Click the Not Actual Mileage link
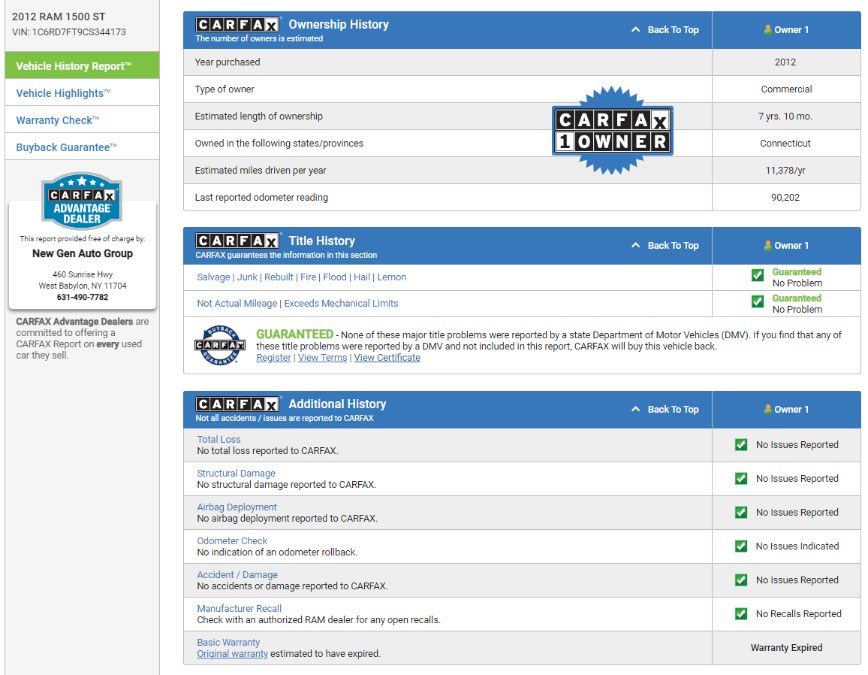Screen dimensions: 868x675 click(237, 303)
